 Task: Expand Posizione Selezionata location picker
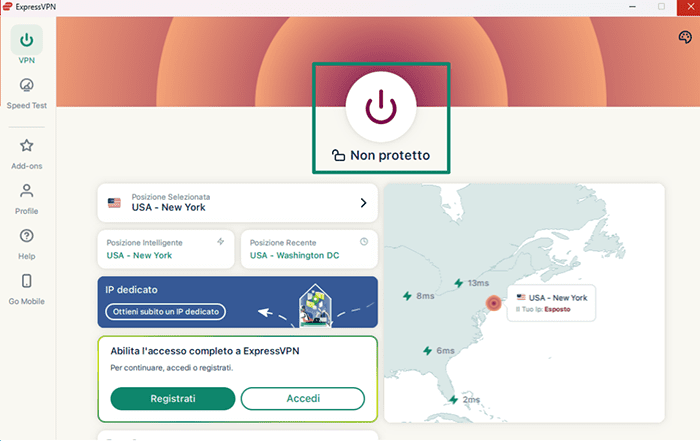coord(237,203)
